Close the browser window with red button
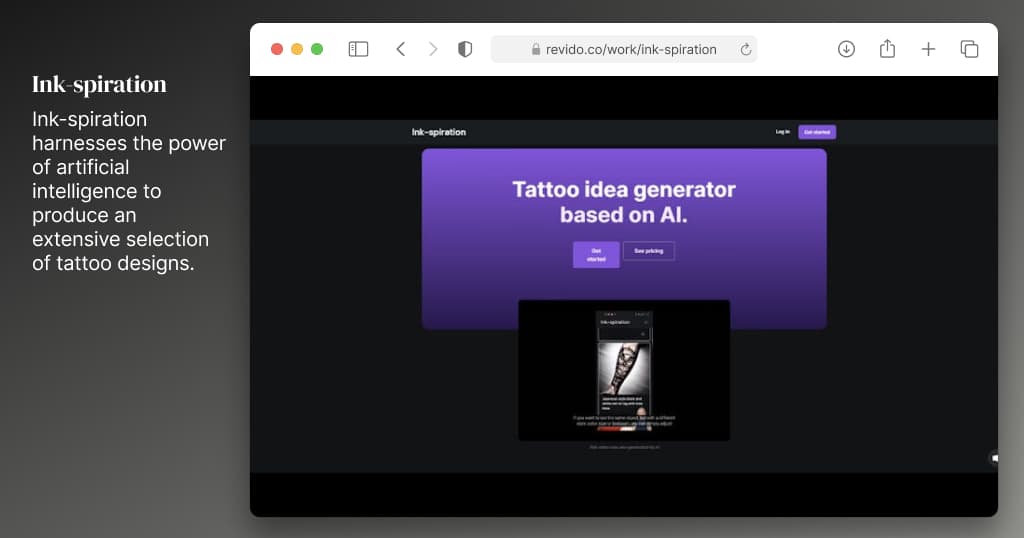Image resolution: width=1024 pixels, height=538 pixels. pyautogui.click(x=278, y=49)
